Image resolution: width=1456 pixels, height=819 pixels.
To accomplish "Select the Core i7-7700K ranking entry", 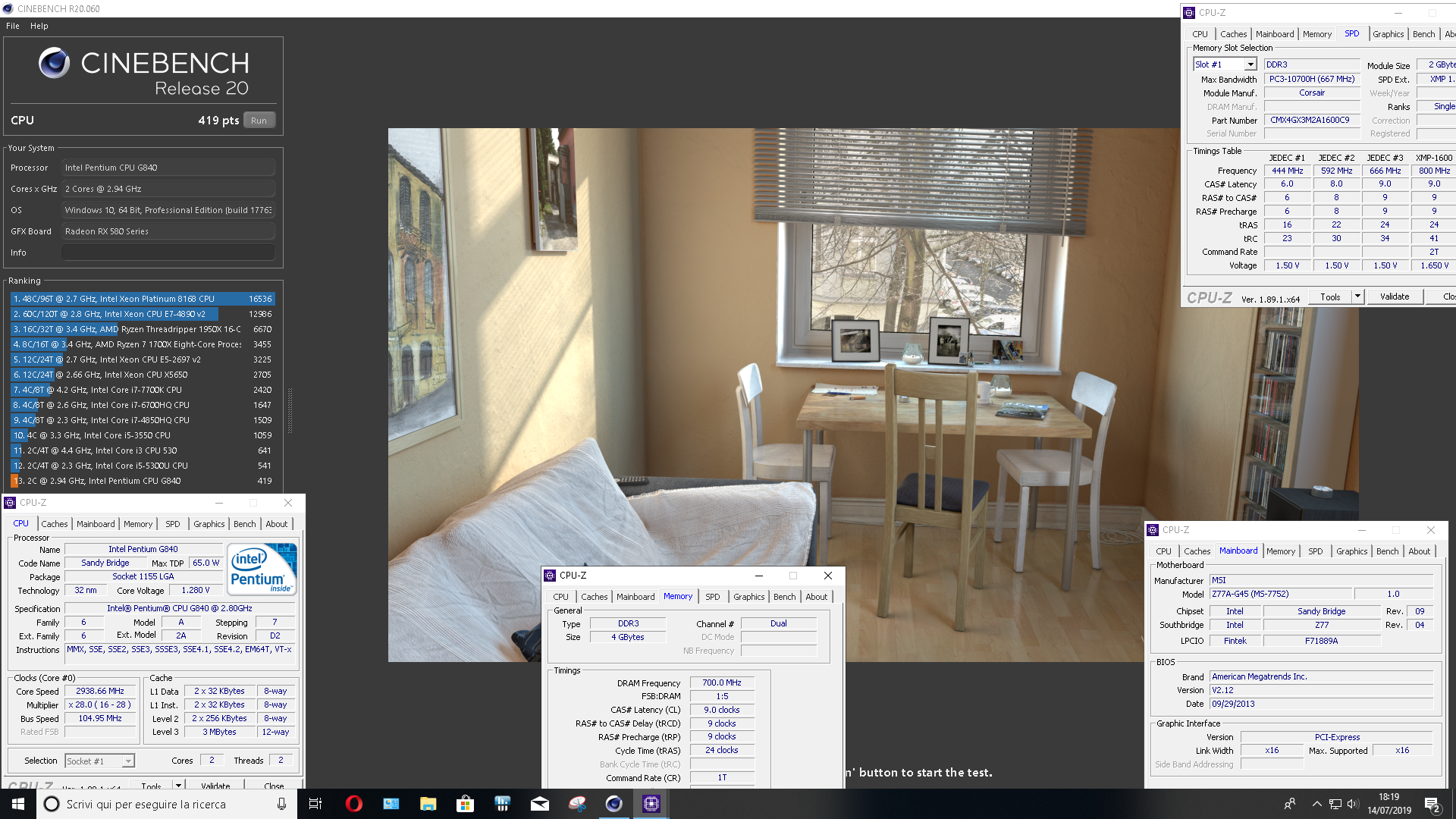I will pos(143,390).
